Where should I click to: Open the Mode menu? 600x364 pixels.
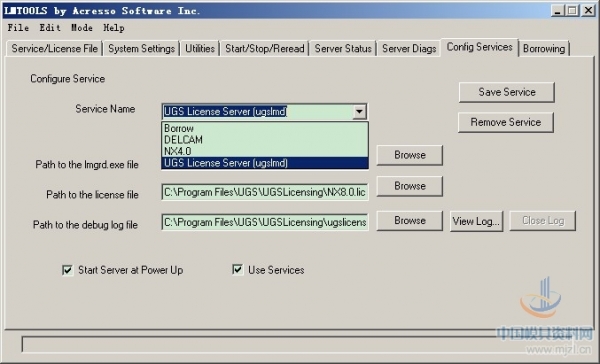pyautogui.click(x=82, y=28)
